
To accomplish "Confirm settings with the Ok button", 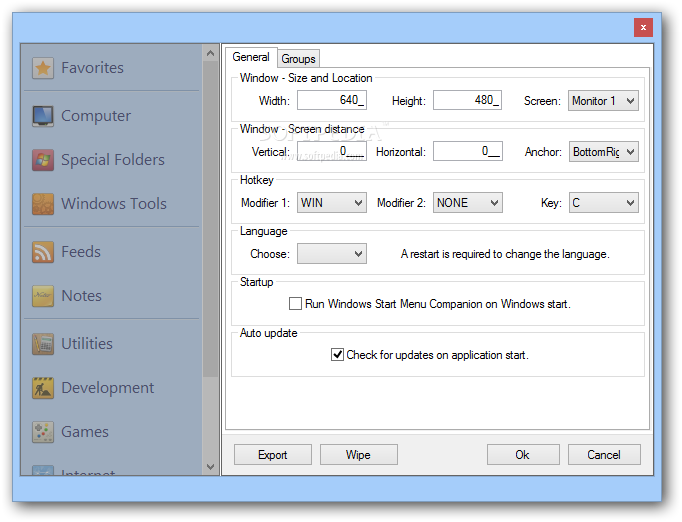I will [523, 455].
